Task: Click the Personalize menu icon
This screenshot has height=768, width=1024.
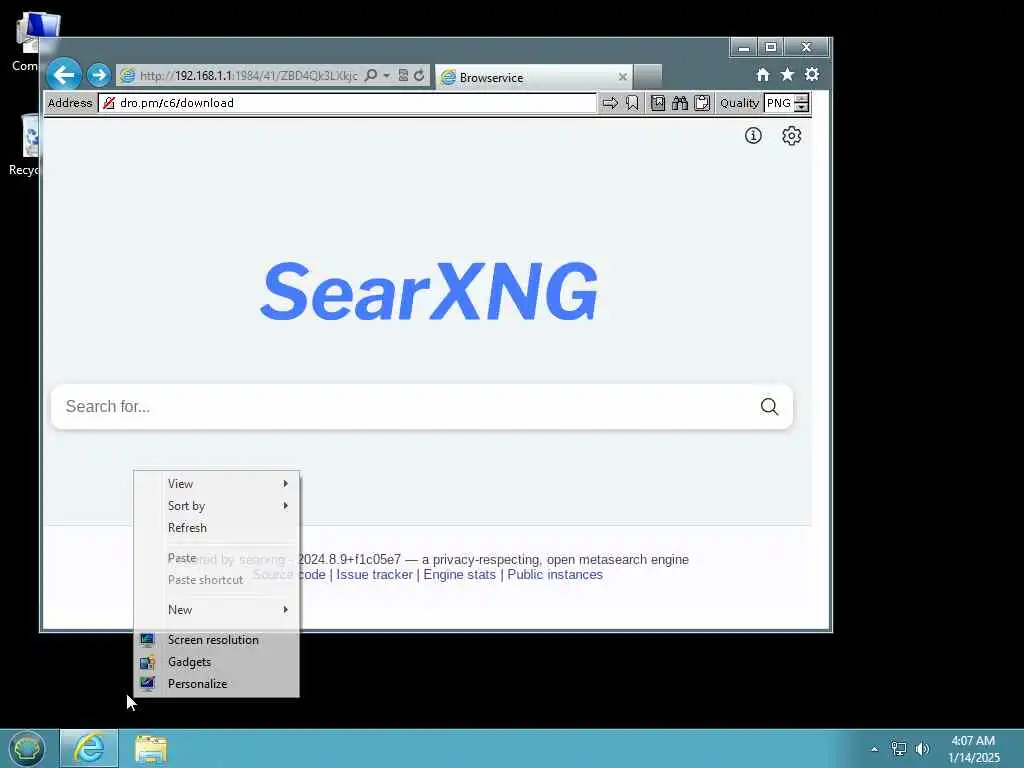Action: tap(147, 684)
